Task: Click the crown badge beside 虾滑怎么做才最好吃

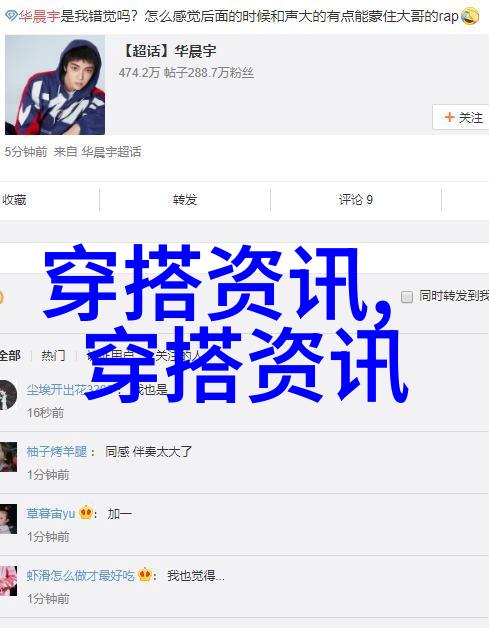Action: [145, 575]
